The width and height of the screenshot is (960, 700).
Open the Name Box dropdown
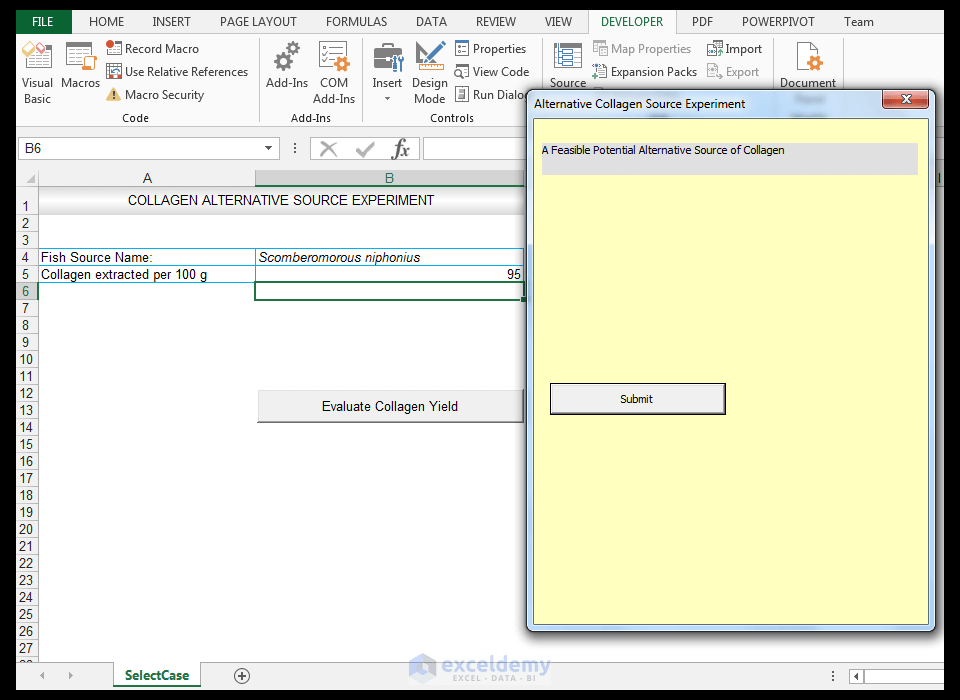[x=269, y=148]
